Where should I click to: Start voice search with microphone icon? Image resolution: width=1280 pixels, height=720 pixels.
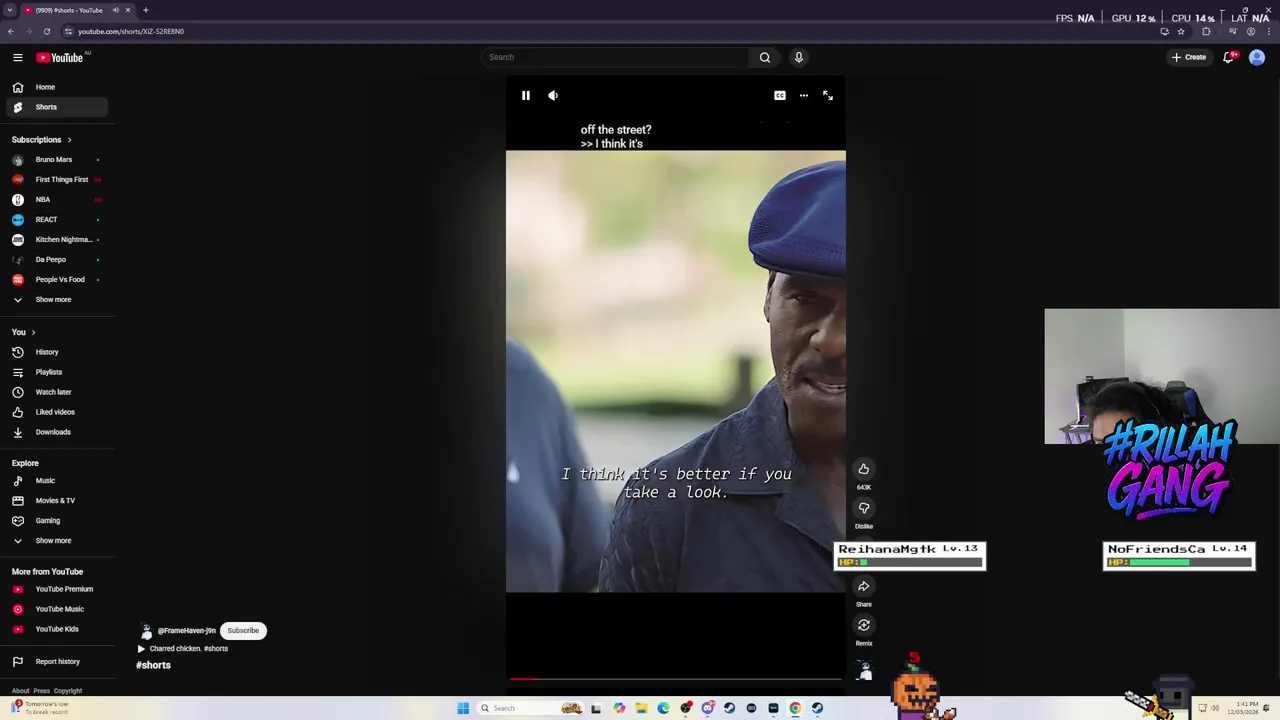[x=798, y=57]
